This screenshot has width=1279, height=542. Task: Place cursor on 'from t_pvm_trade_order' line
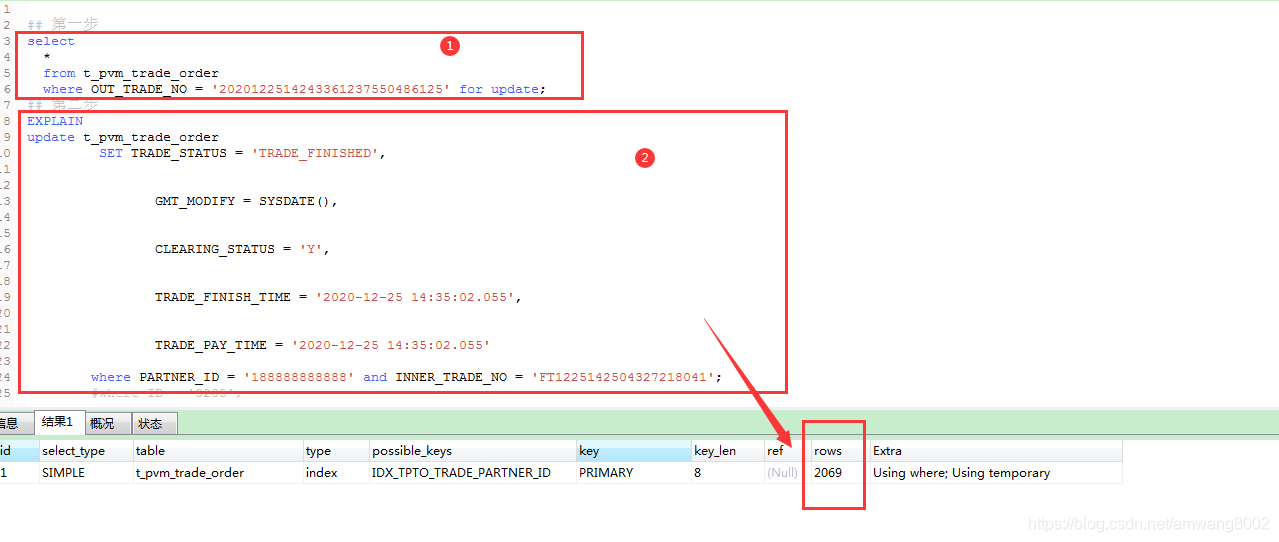[131, 73]
